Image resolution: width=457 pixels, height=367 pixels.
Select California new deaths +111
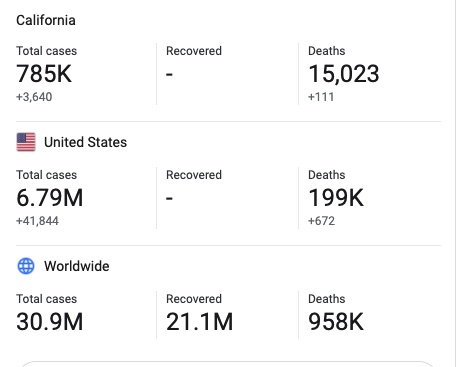(x=321, y=97)
